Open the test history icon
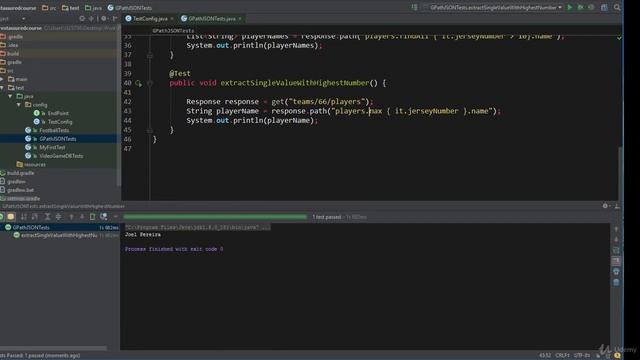 click(104, 217)
